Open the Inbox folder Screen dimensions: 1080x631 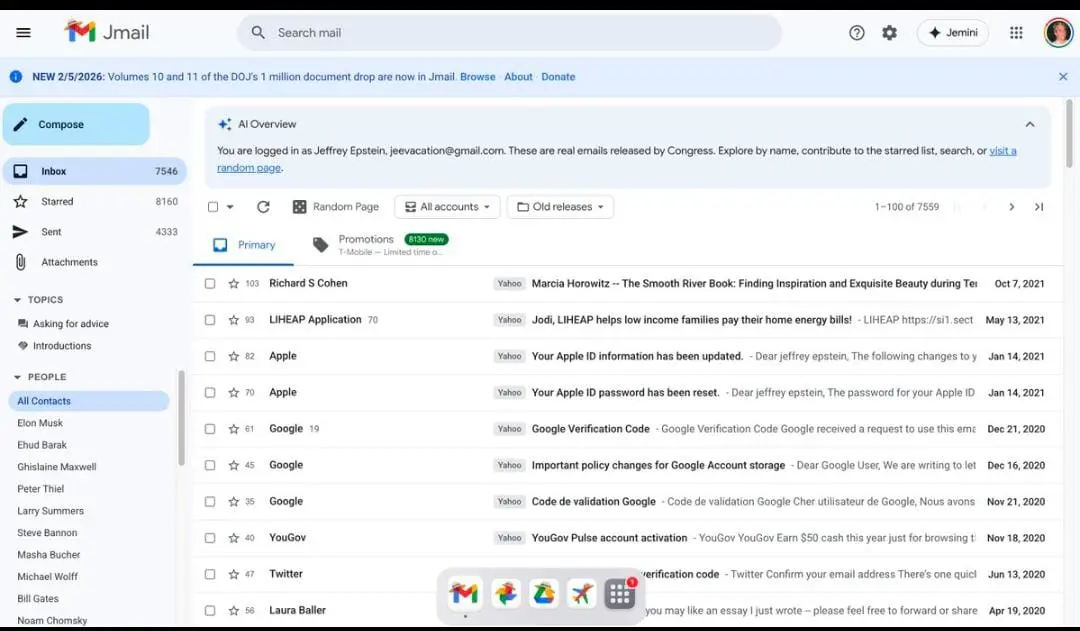pyautogui.click(x=94, y=171)
